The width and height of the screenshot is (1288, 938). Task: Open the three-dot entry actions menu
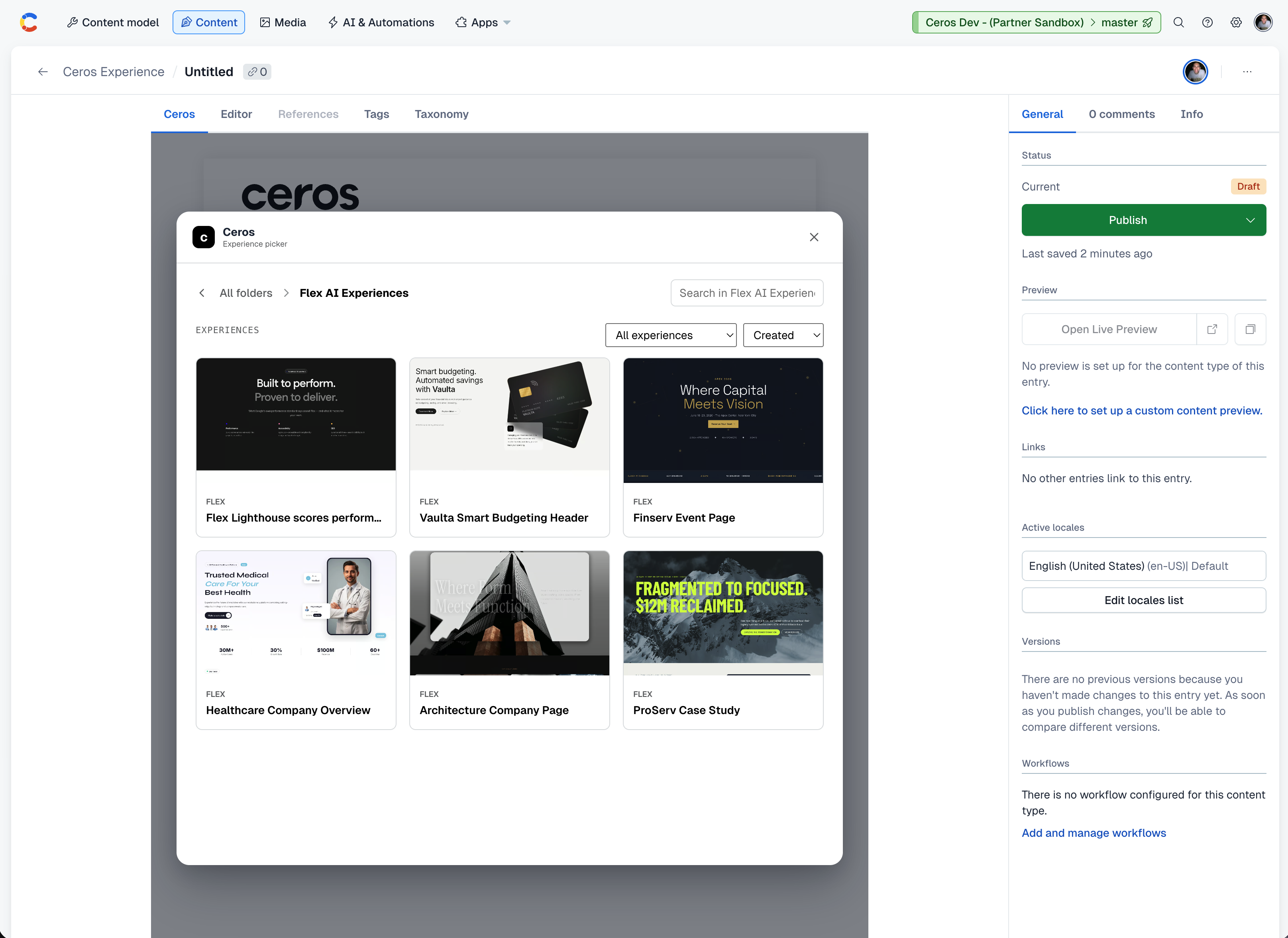(x=1247, y=72)
